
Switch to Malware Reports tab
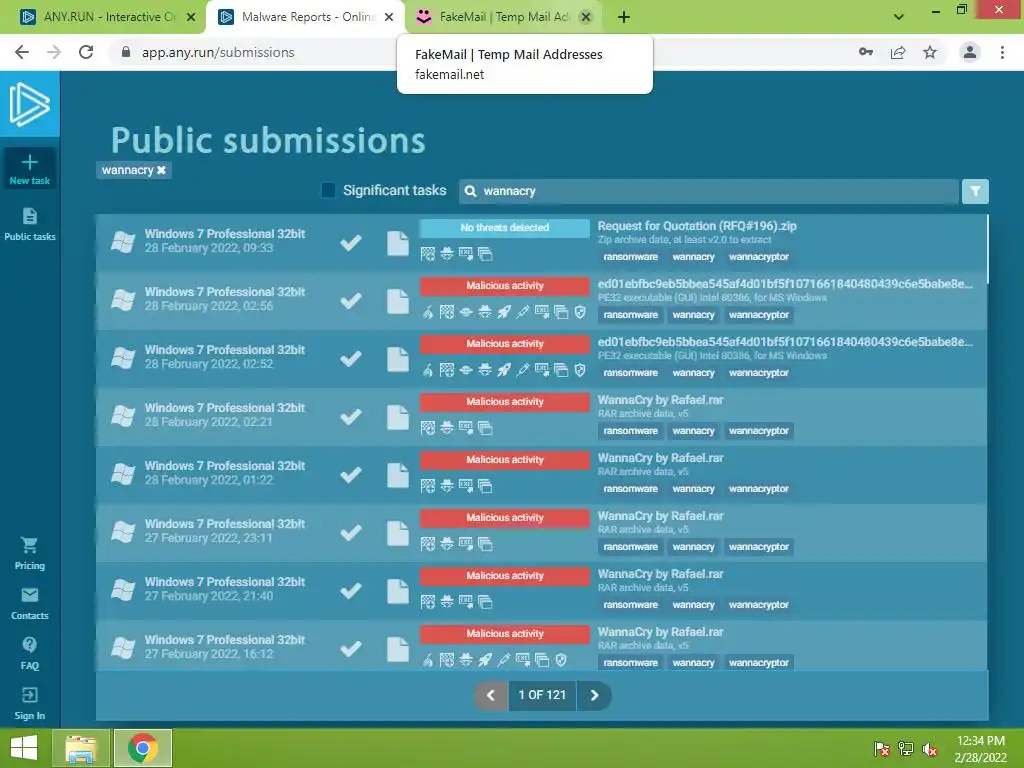(x=306, y=17)
